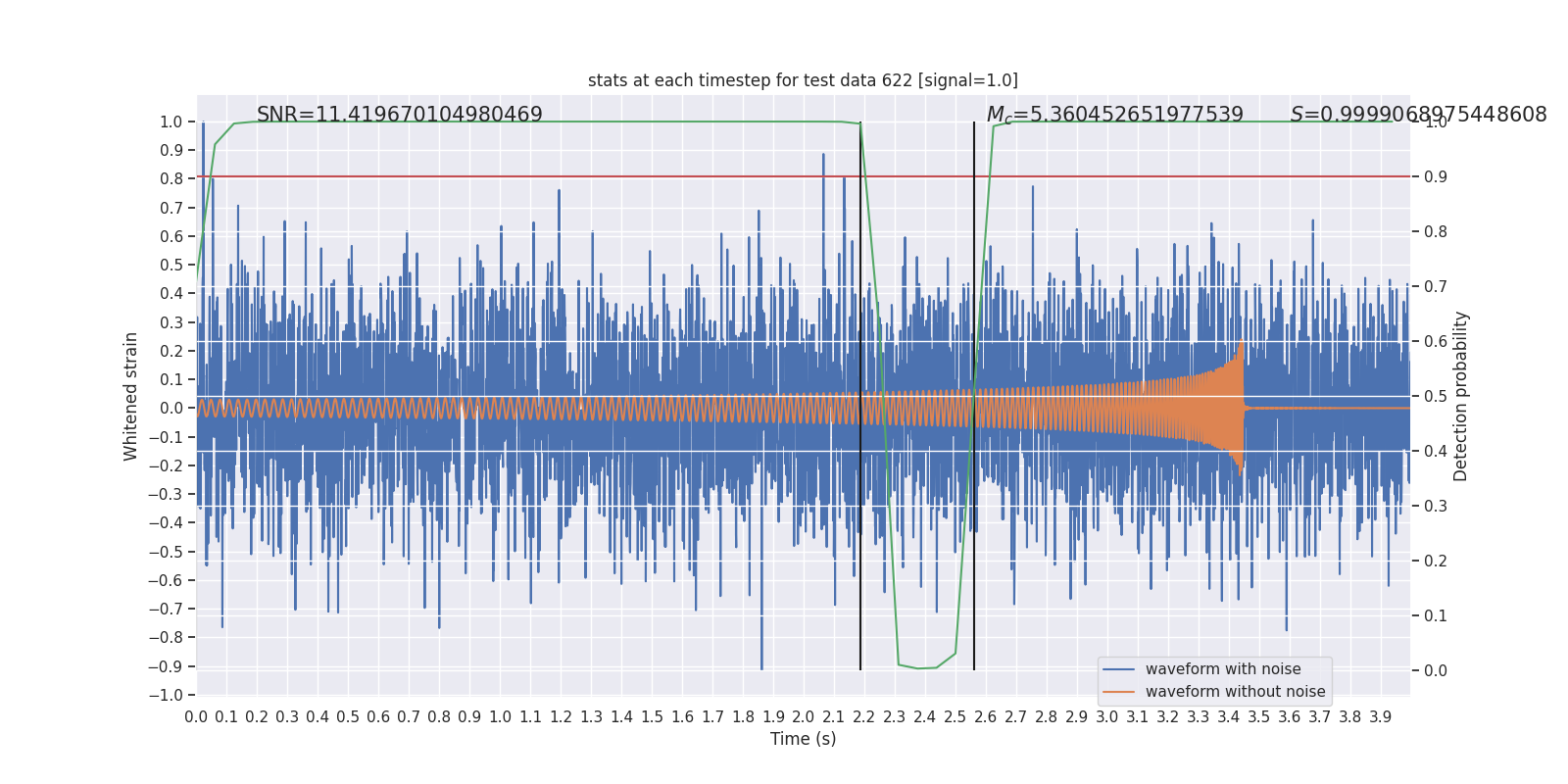Click the first black vertical marker line near 2.2 s
The height and width of the screenshot is (784, 1568).
coord(860,396)
